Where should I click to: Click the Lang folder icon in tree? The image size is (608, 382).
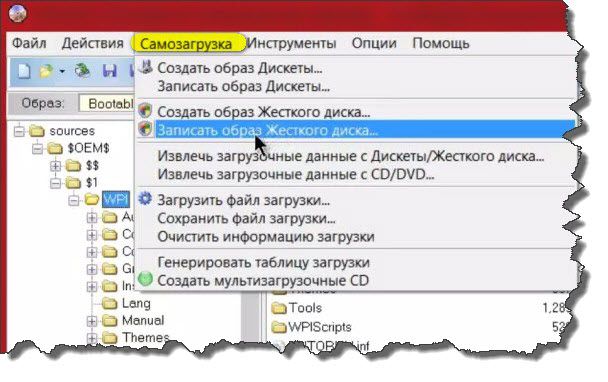point(109,303)
